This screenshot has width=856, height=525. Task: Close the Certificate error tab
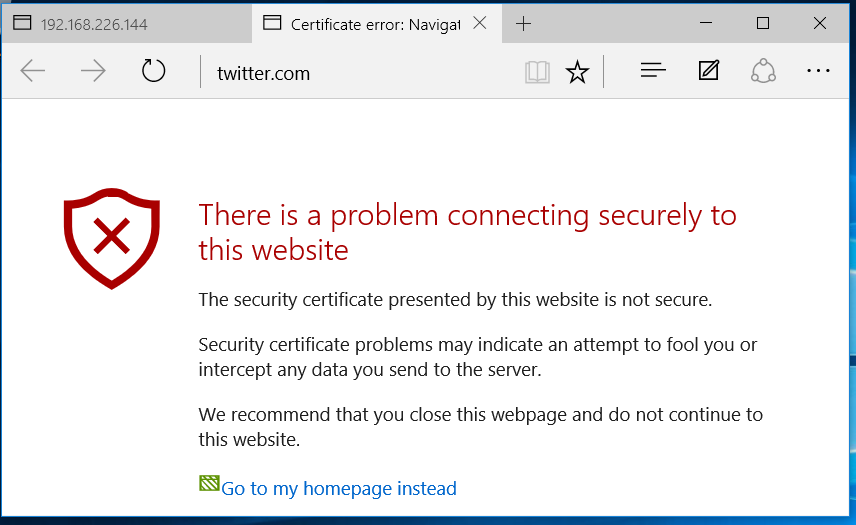click(480, 23)
